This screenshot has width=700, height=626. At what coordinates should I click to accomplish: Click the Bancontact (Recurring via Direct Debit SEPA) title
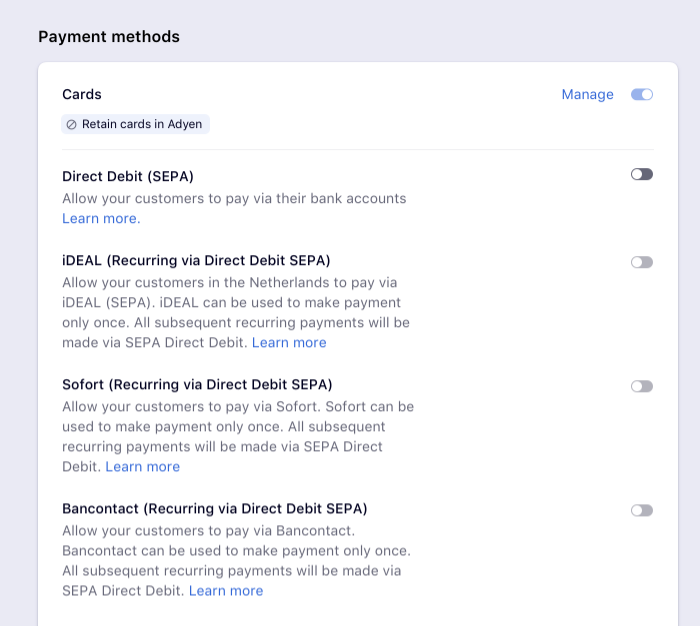click(215, 508)
